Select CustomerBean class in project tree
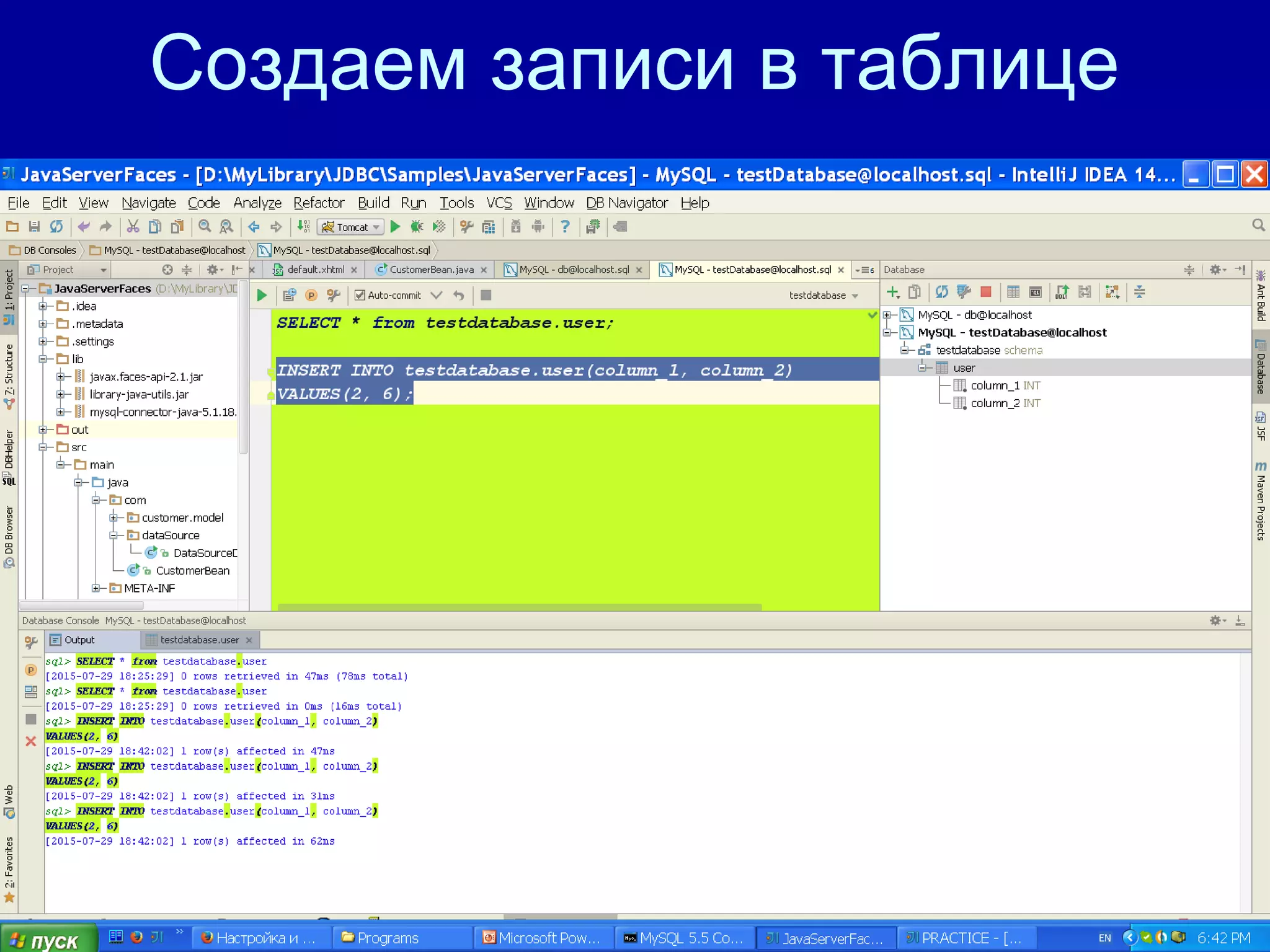Viewport: 1270px width, 952px height. [179, 571]
